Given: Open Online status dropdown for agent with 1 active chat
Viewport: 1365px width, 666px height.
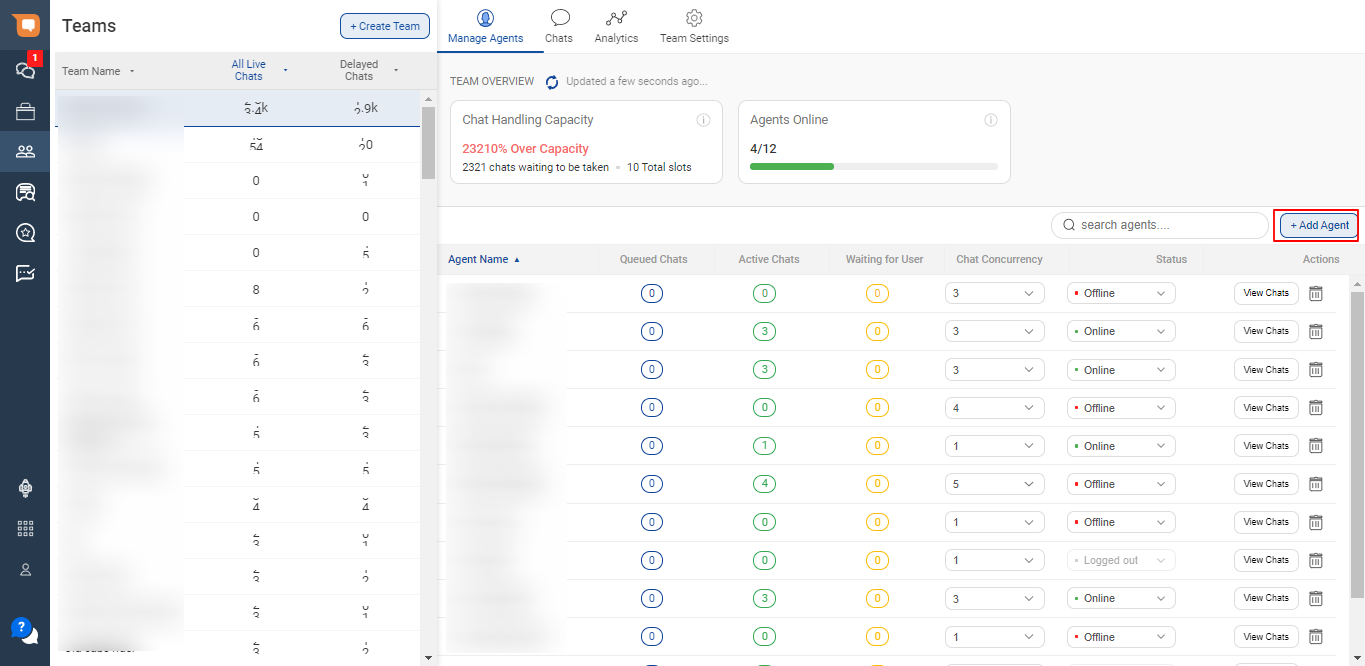Looking at the screenshot, I should [x=1121, y=446].
